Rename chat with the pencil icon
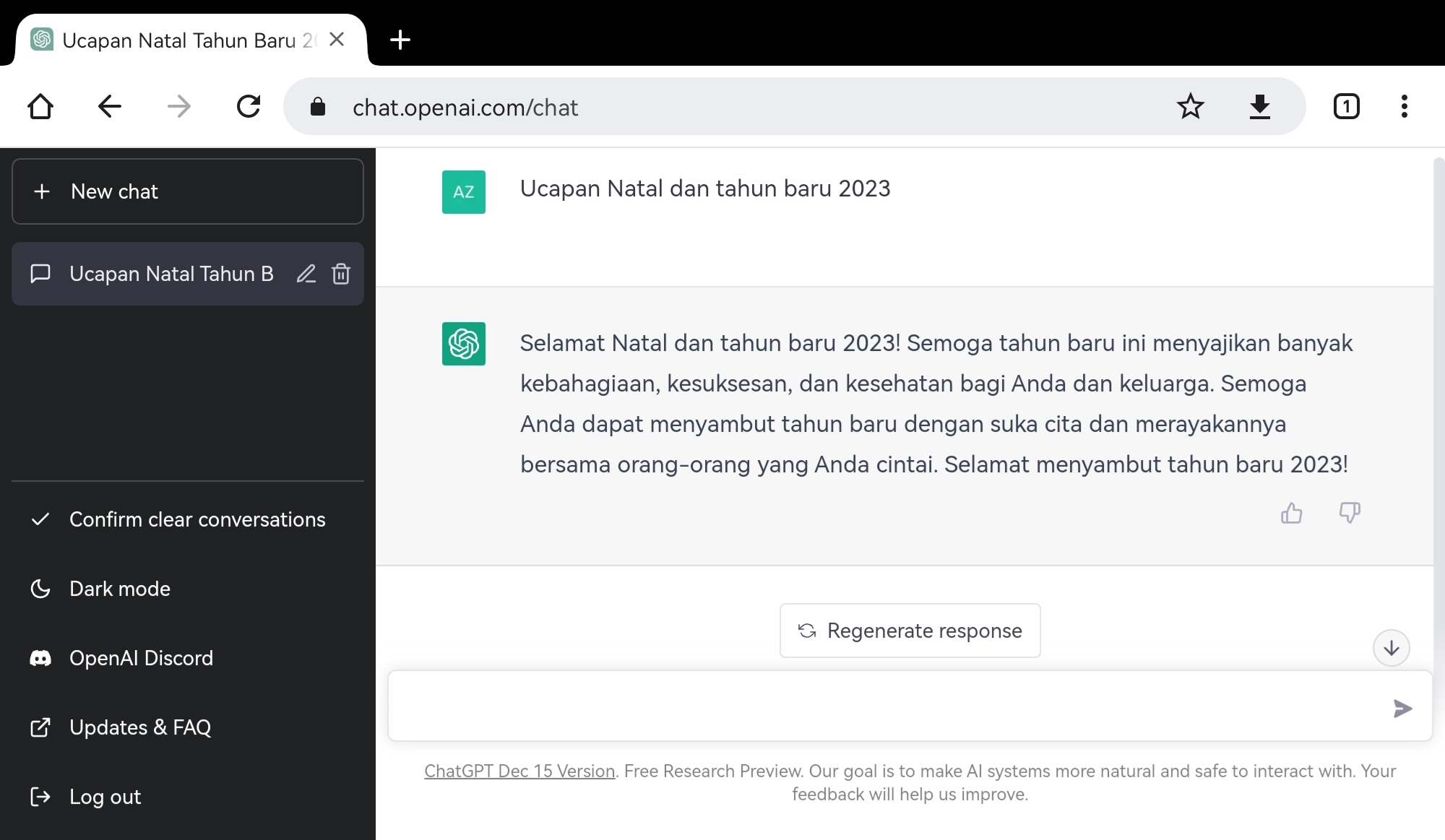This screenshot has height=840, width=1445. pos(306,274)
